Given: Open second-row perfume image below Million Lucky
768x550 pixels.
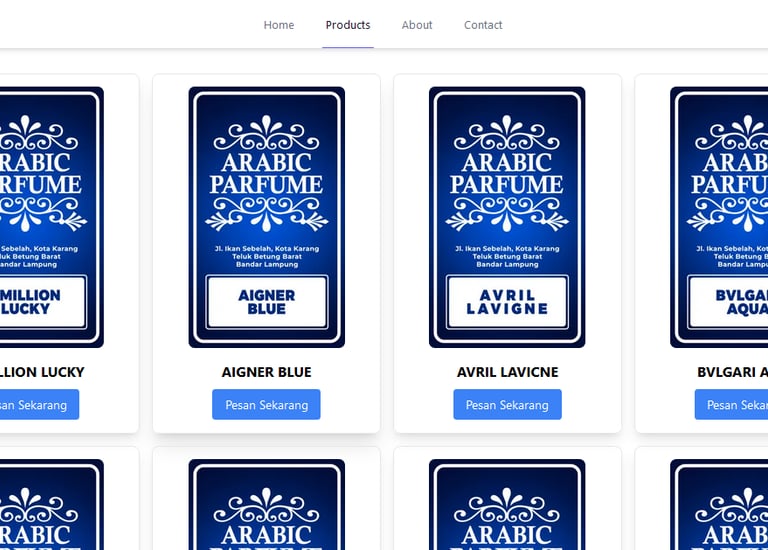Looking at the screenshot, I should (52, 504).
